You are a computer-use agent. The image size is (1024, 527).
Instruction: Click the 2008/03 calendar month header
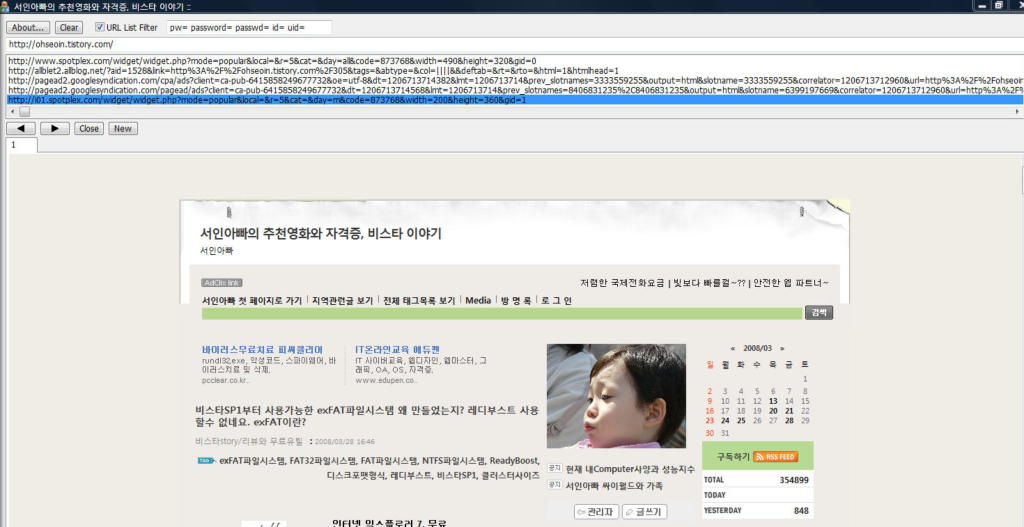click(758, 348)
